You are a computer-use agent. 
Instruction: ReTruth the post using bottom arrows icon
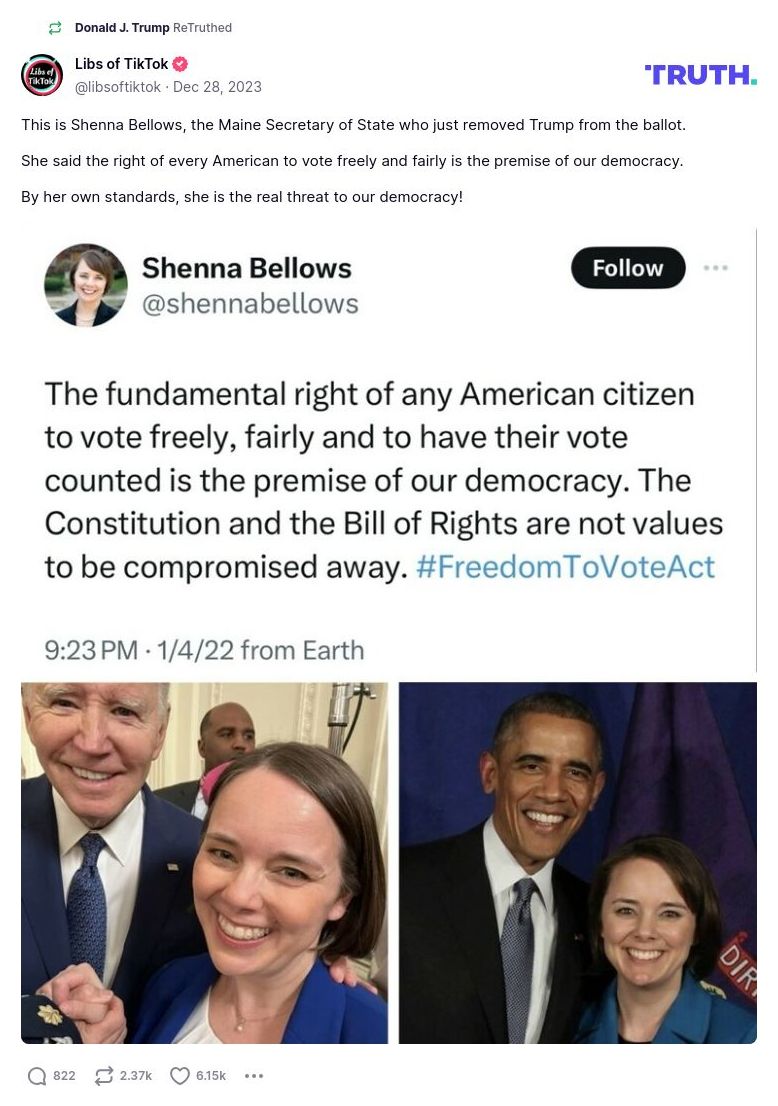(x=104, y=1076)
